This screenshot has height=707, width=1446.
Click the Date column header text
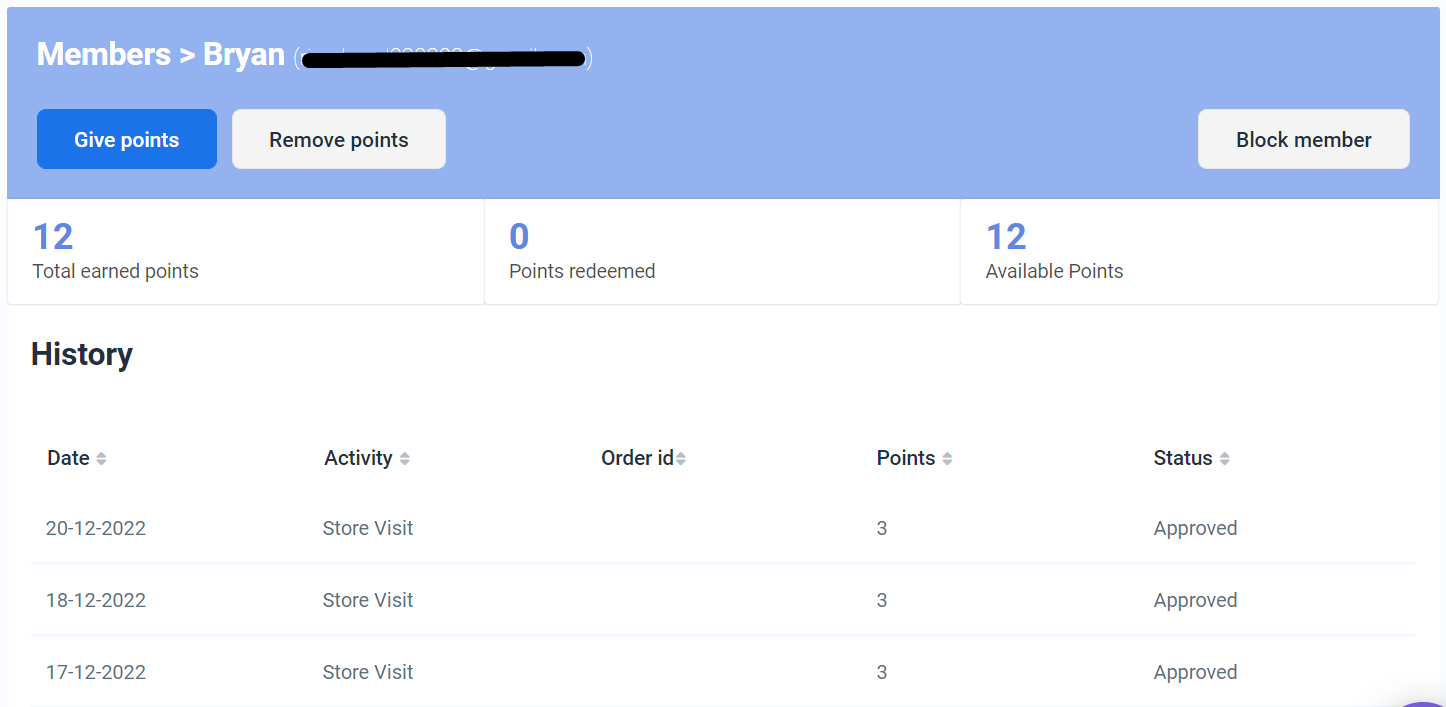(68, 458)
